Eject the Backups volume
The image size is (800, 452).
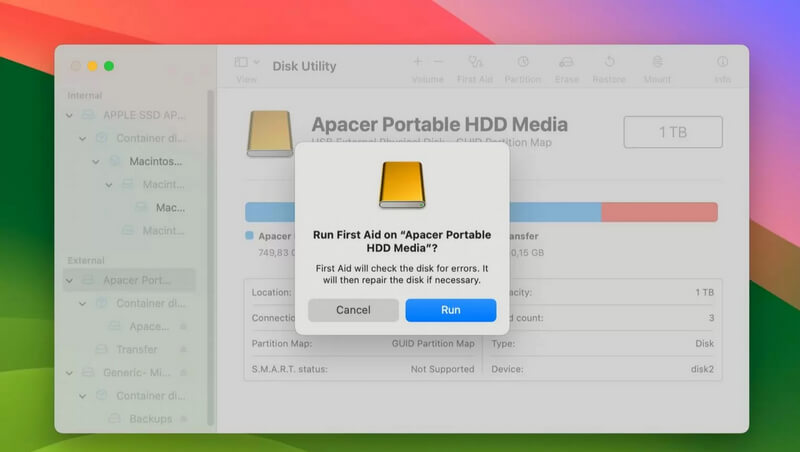point(183,419)
